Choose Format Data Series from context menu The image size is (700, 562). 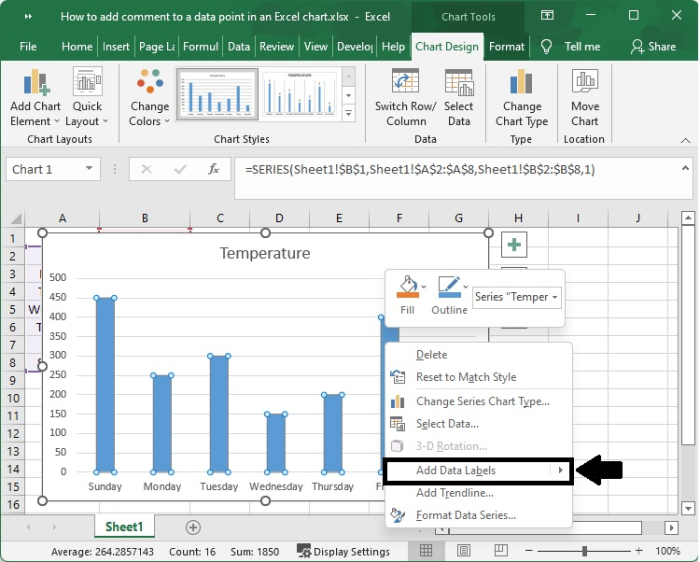465,515
